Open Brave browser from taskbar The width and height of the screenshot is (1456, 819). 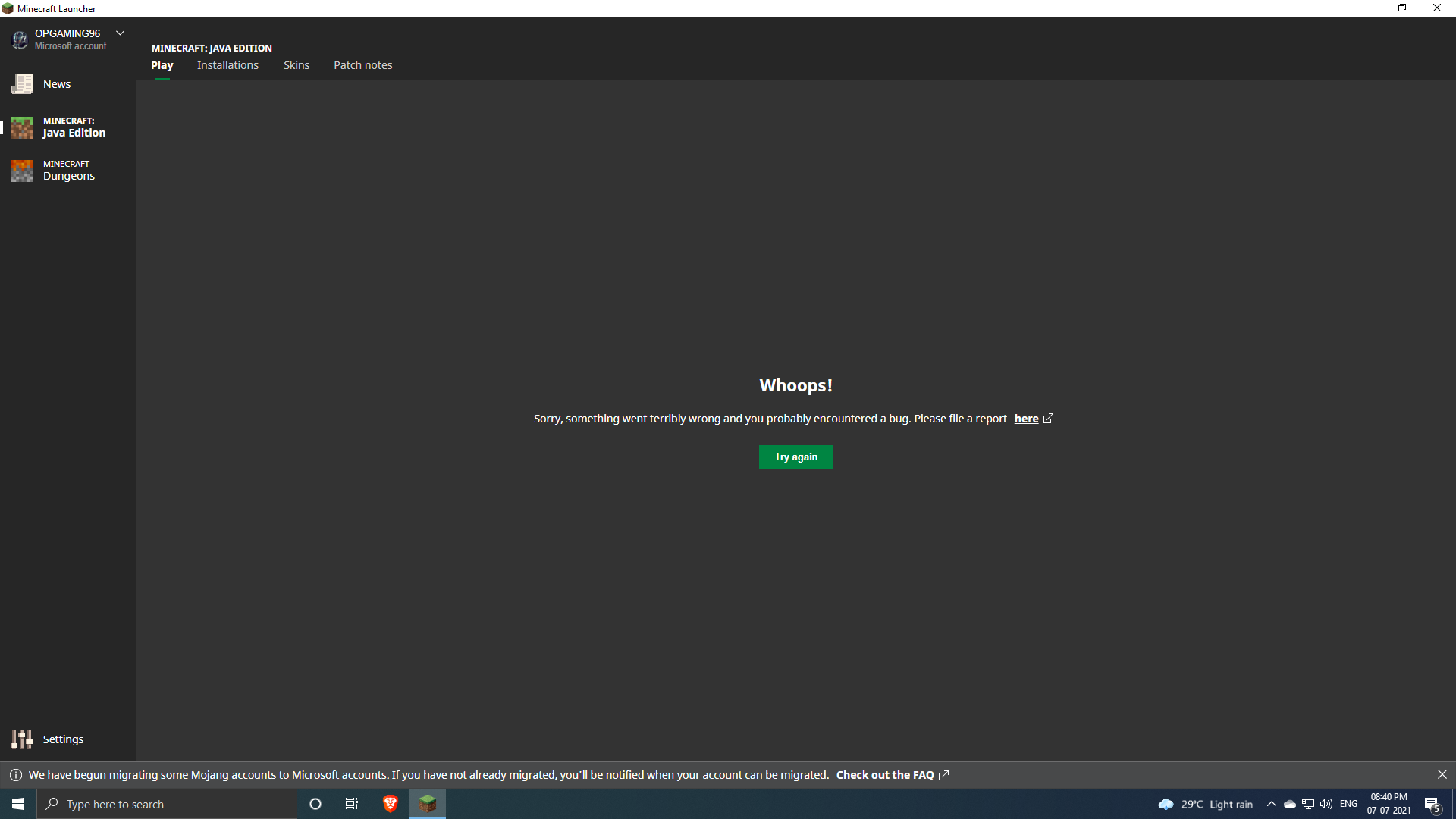[390, 804]
